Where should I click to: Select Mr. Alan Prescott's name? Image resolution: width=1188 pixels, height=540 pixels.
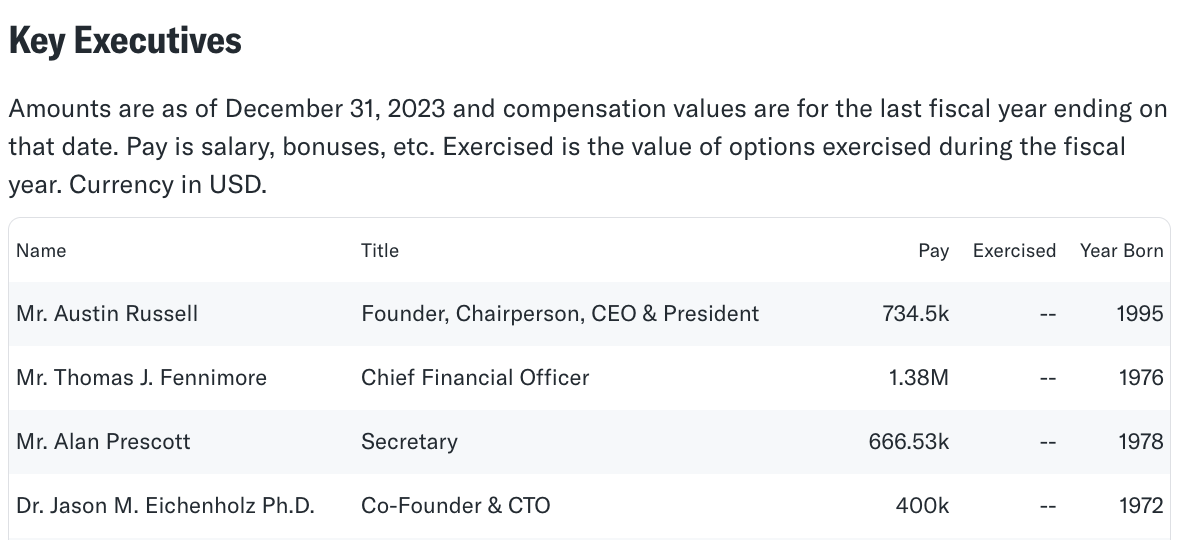pos(103,442)
